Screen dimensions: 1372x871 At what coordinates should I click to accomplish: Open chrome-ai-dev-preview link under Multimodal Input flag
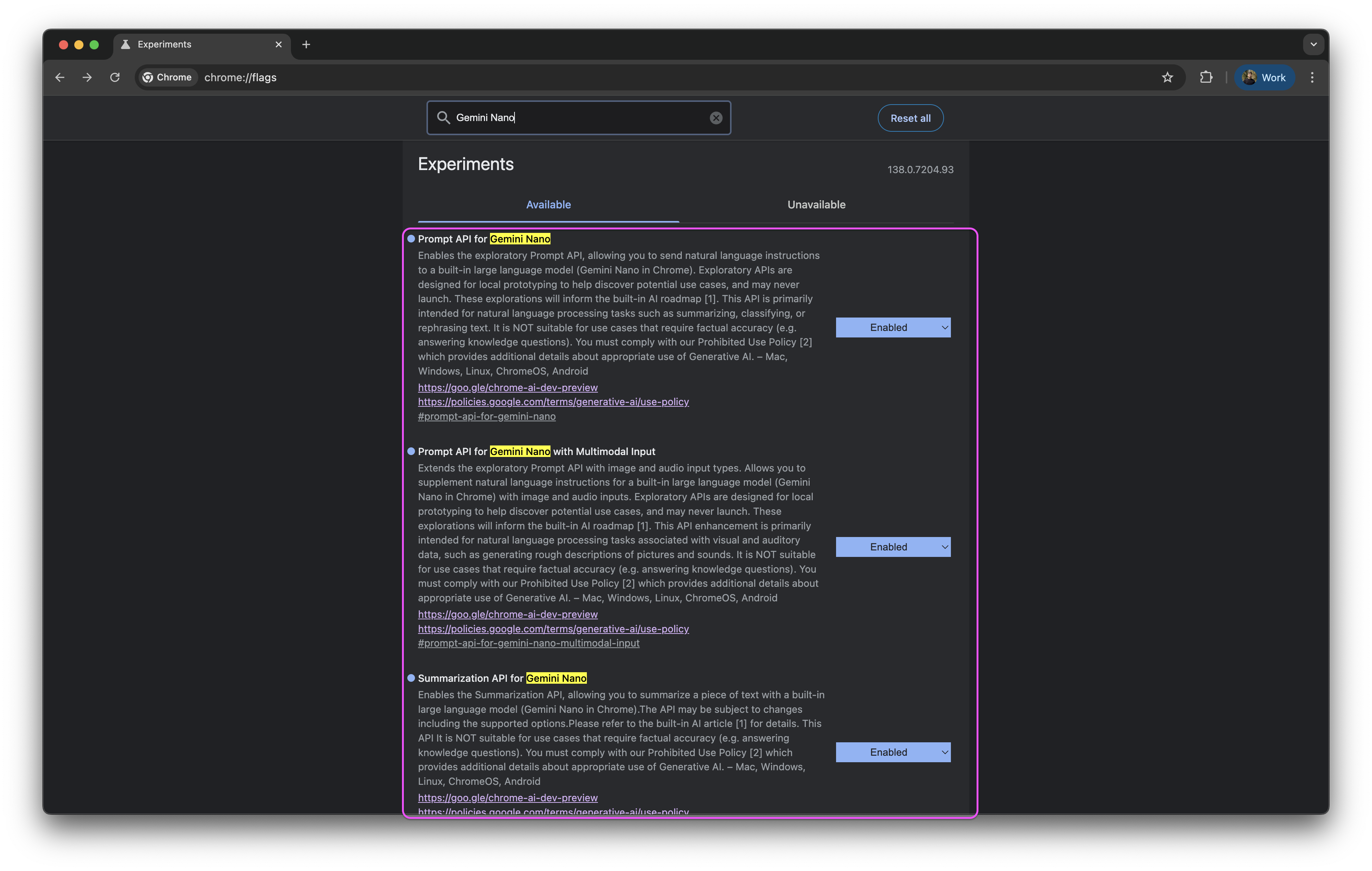pos(508,614)
